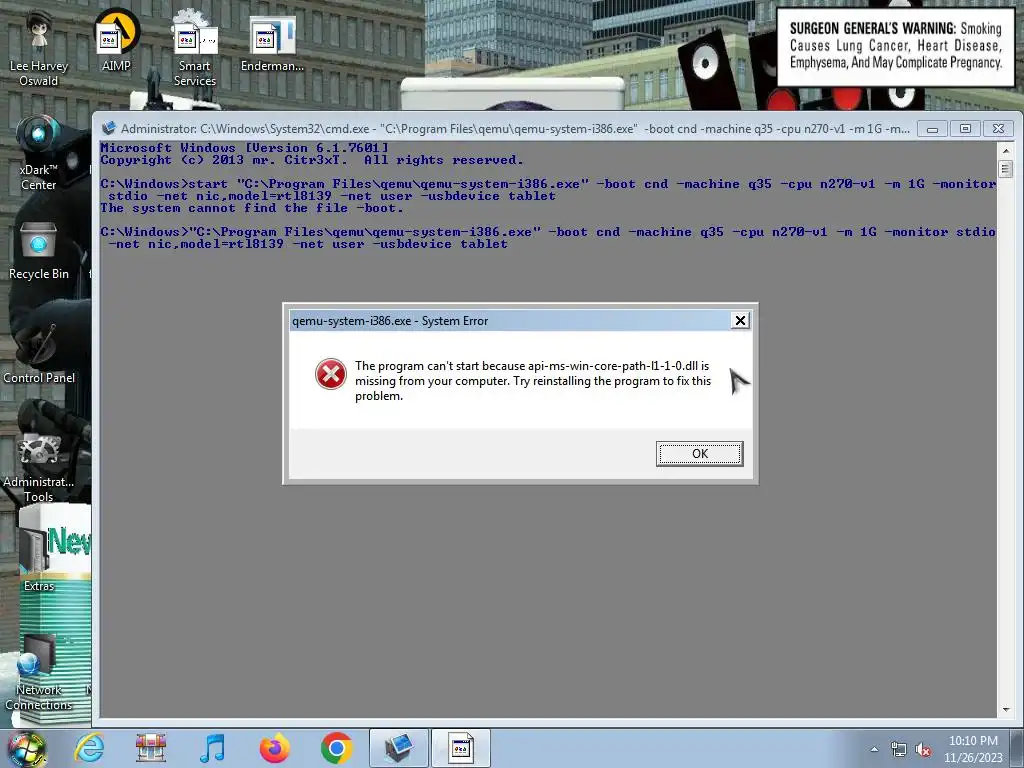Open the store-style taskbar icon
The image size is (1024, 768).
pos(151,748)
